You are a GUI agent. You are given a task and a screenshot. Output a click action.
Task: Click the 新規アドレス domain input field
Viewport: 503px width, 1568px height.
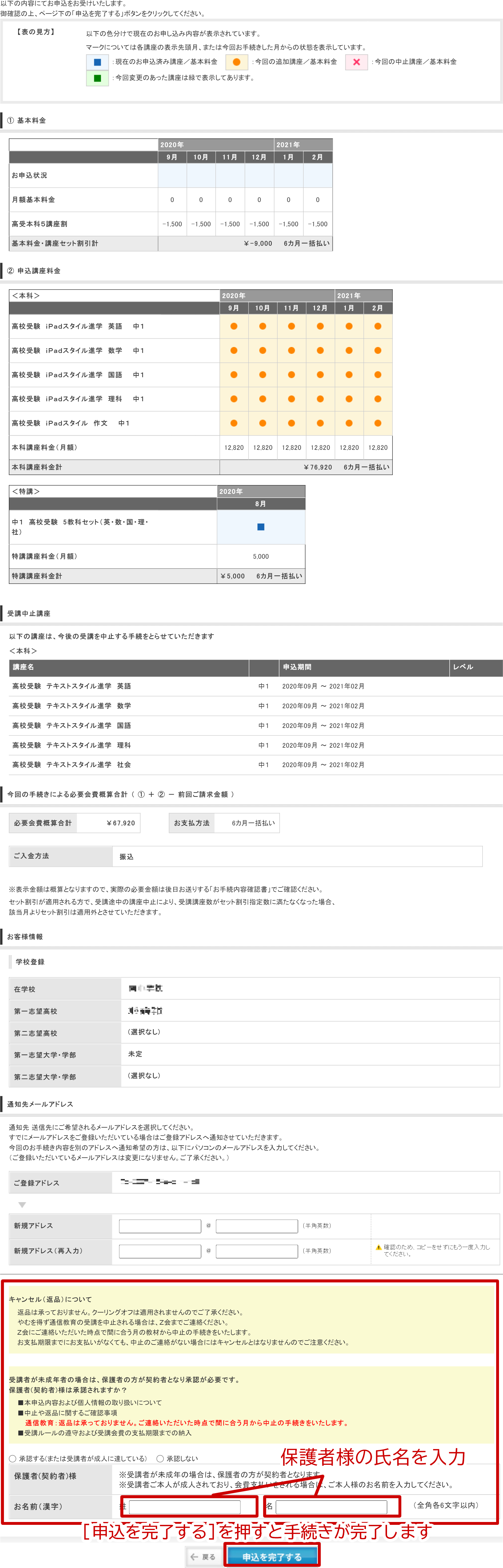(257, 1226)
